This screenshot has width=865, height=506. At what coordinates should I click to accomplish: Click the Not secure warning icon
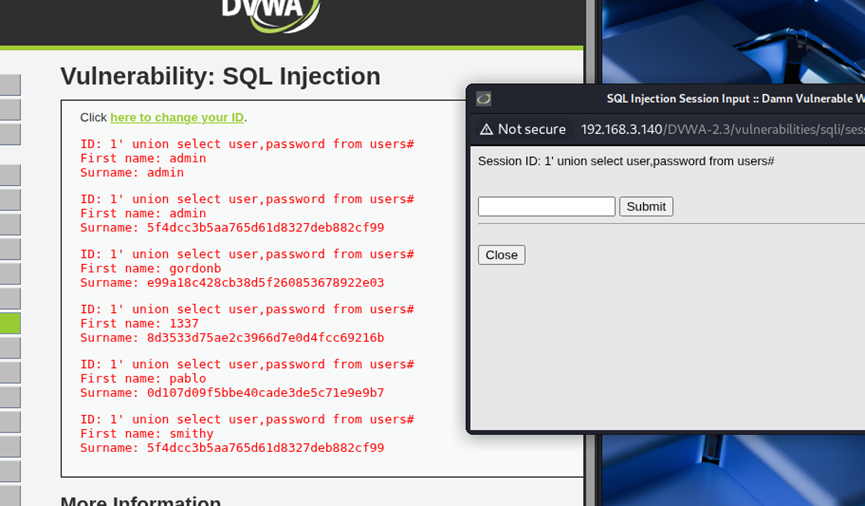(x=486, y=129)
